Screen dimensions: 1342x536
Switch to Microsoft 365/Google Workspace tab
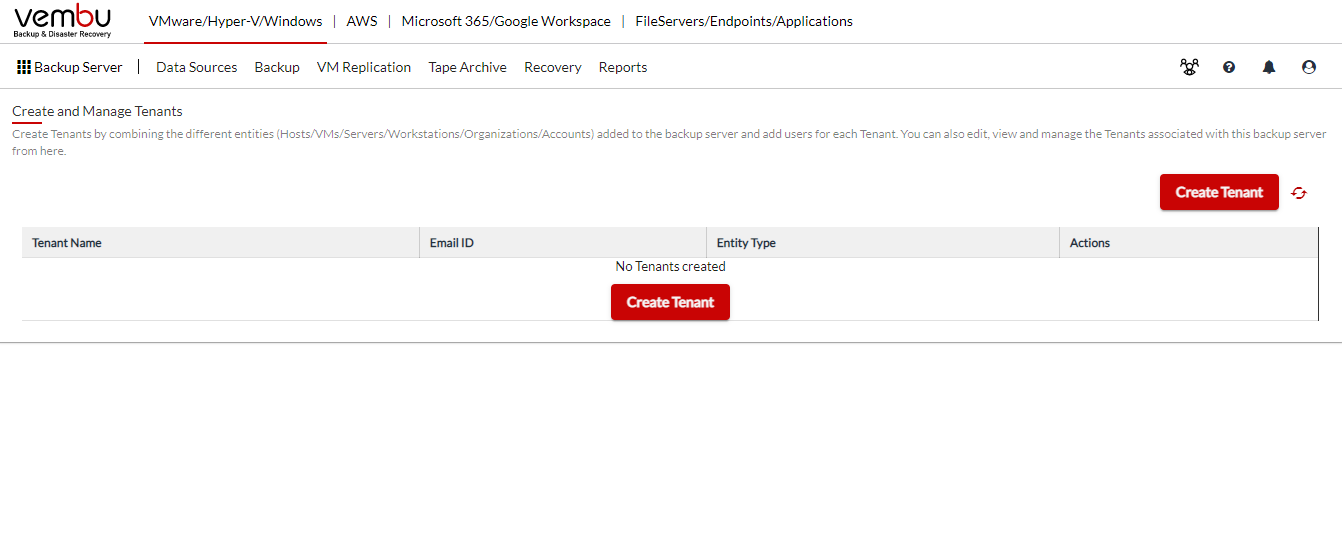tap(506, 21)
